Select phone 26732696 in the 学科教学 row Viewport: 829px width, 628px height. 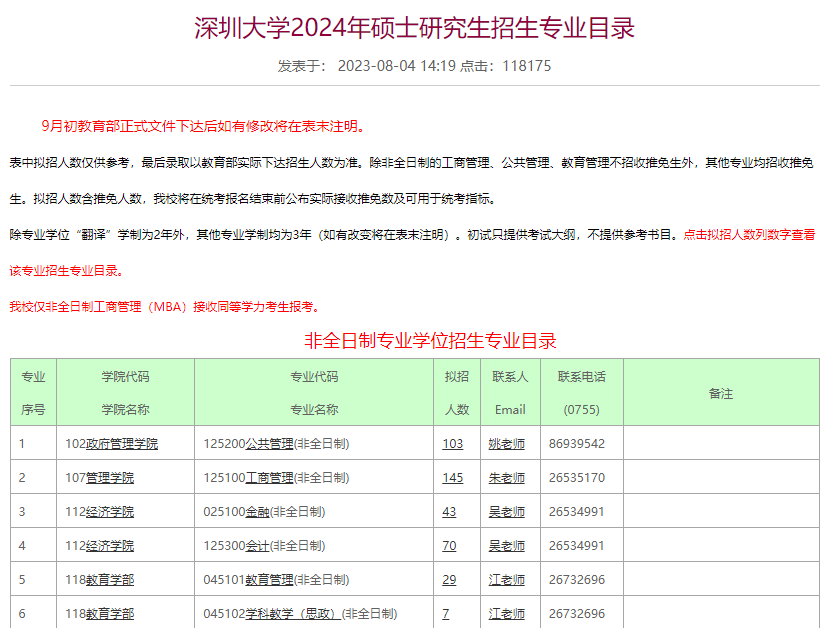pos(577,614)
